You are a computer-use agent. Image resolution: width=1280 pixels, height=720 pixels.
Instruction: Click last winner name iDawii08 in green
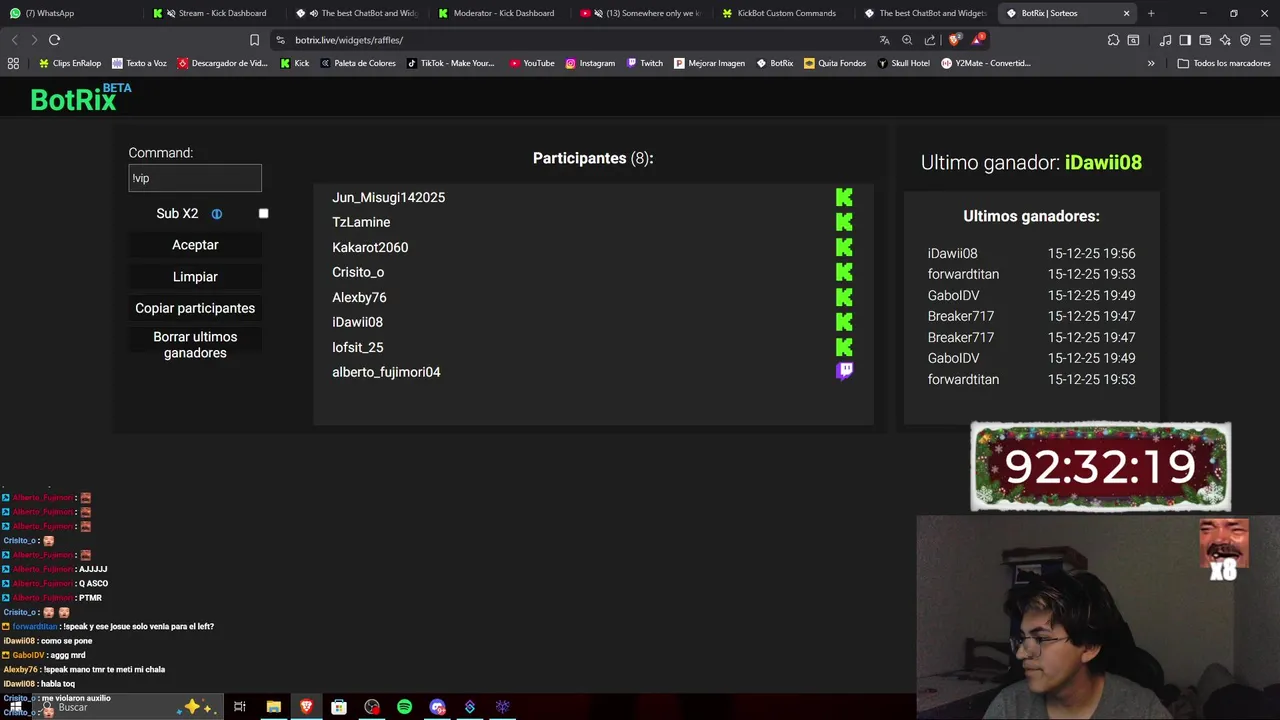[1103, 162]
